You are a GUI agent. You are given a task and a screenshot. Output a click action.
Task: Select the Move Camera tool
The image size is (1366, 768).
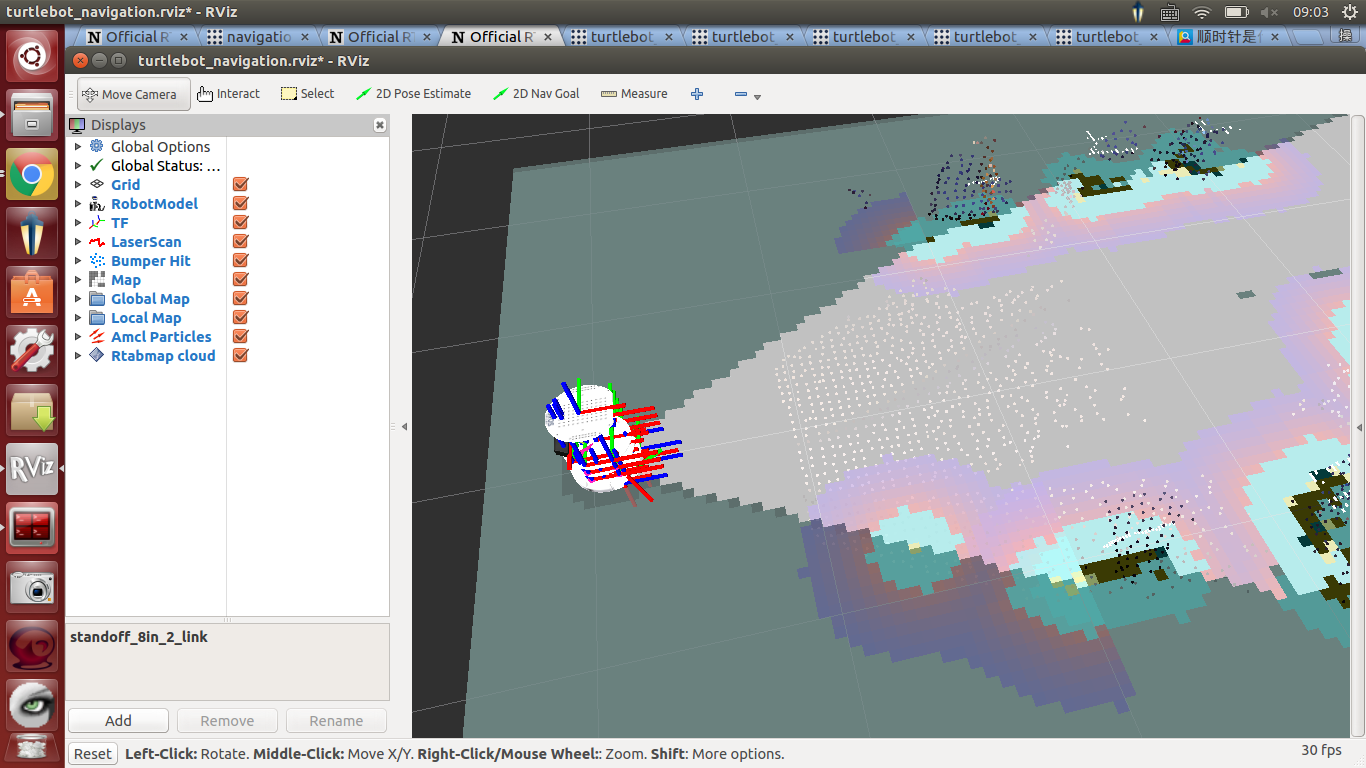133,94
